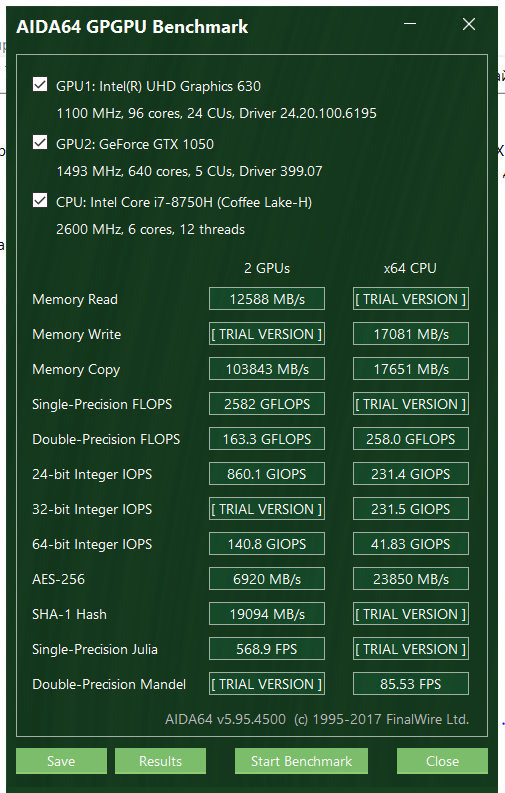Uncheck GPU1 Intel UHD Graphics 630 checkbox

[40, 84]
